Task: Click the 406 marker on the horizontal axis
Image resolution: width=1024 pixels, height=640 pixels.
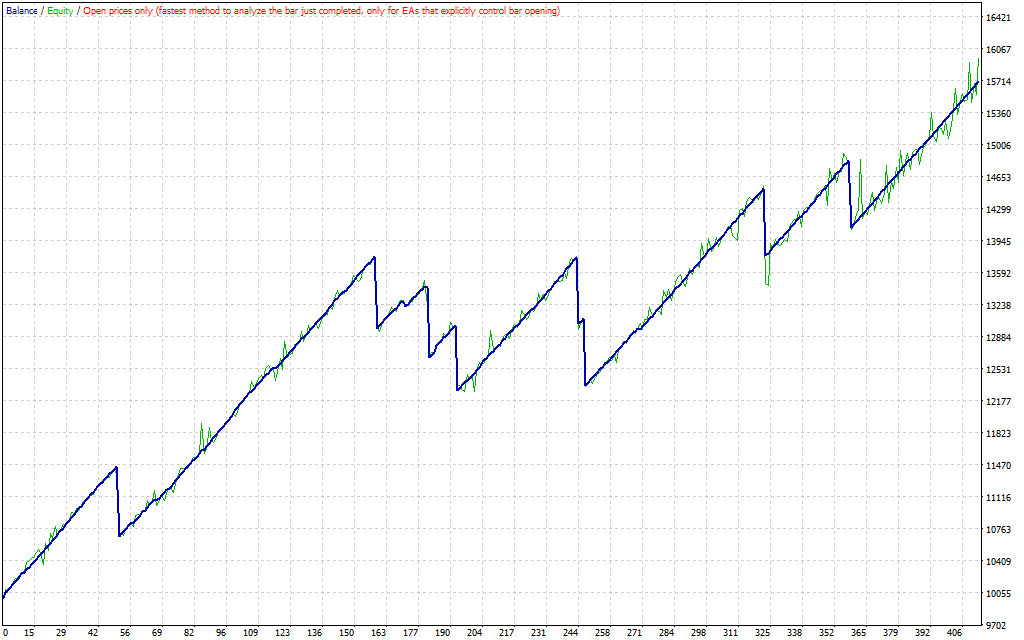Action: pos(957,633)
